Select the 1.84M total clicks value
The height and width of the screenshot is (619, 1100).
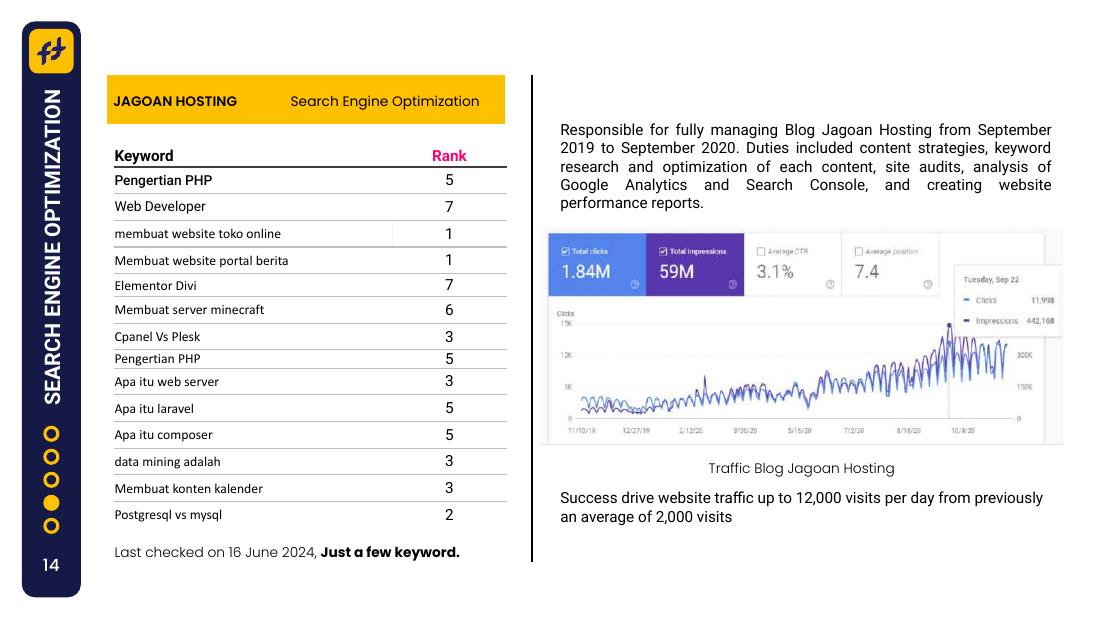click(x=586, y=272)
